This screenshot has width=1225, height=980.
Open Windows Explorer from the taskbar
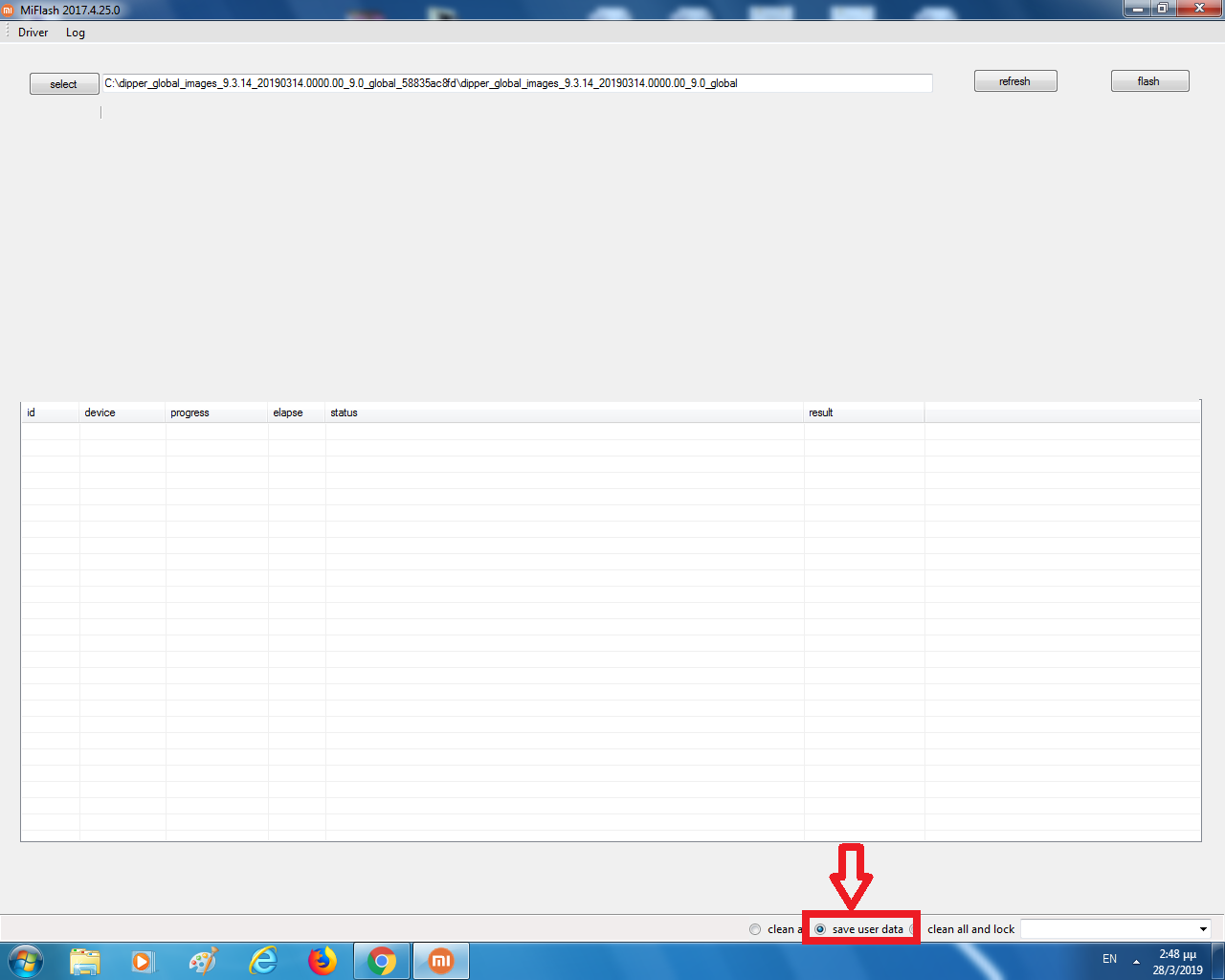pos(85,961)
